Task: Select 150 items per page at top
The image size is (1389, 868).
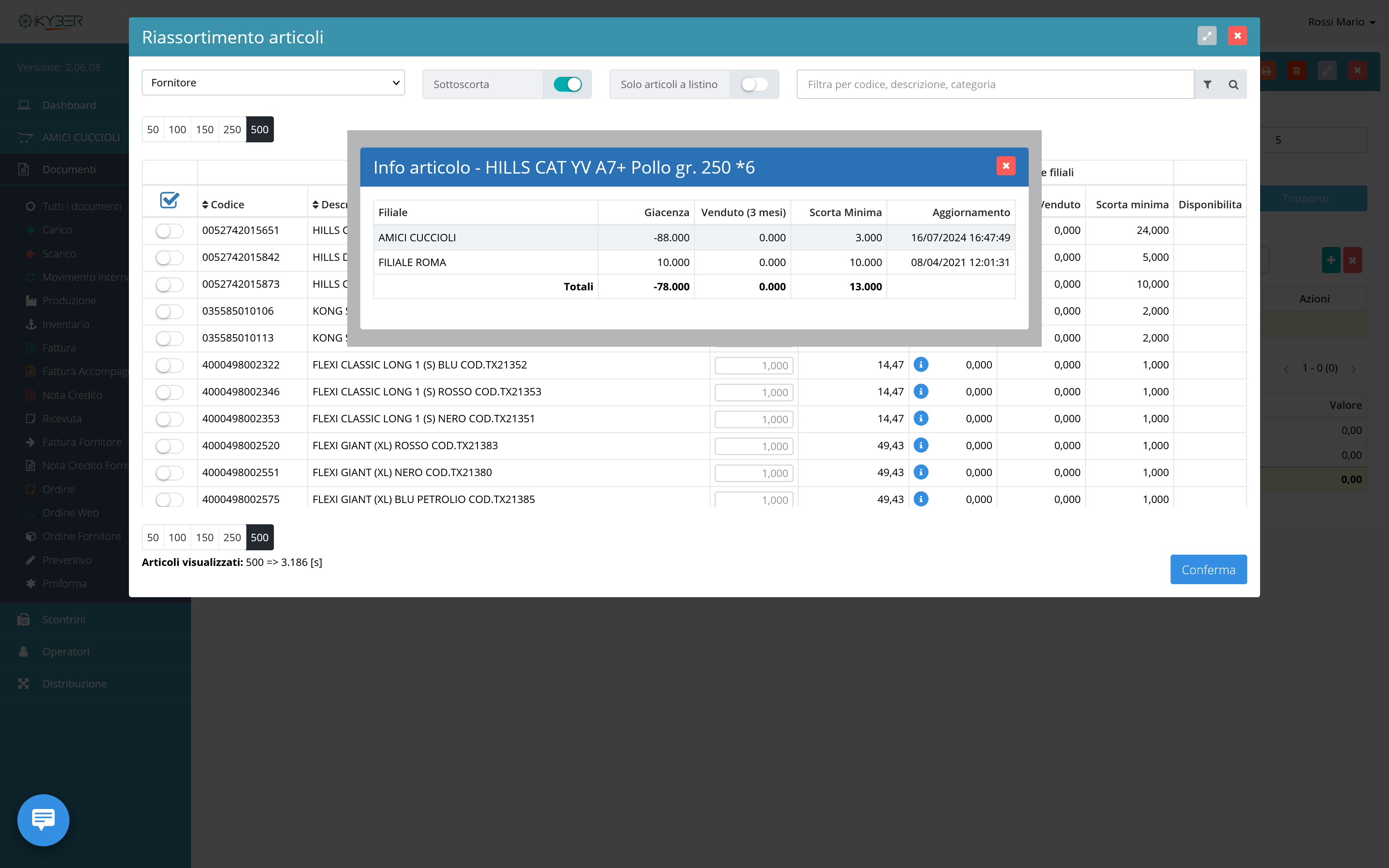Action: [205, 129]
